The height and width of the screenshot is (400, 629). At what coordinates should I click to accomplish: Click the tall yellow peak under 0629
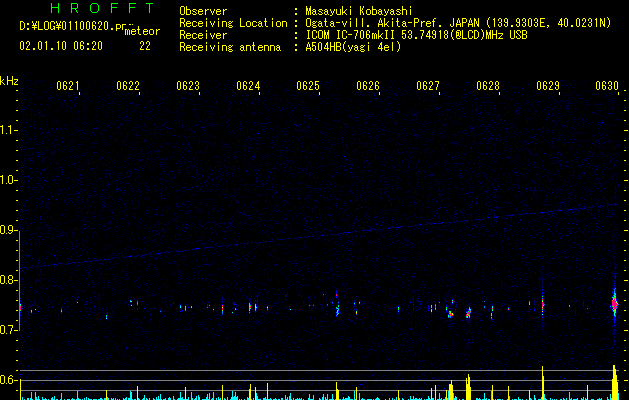(542, 382)
